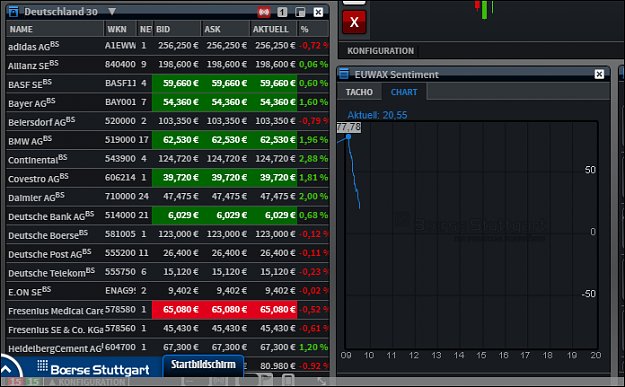Click the 'Aktuell: 20,55' label
This screenshot has width=625, height=387.
click(x=377, y=115)
